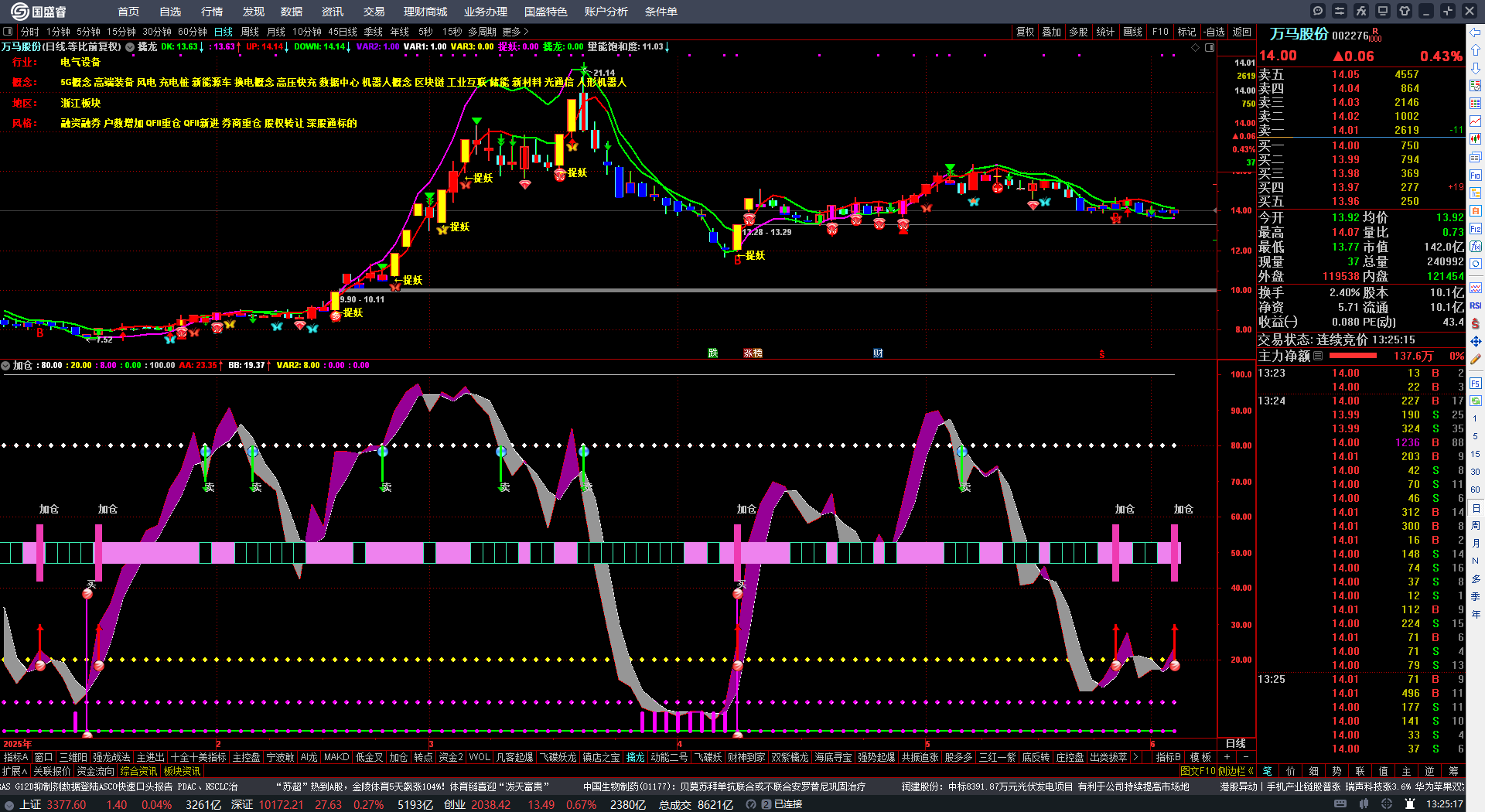Switch to 复权 price adjustment mode
This screenshot has width=1485, height=812.
(x=1025, y=32)
